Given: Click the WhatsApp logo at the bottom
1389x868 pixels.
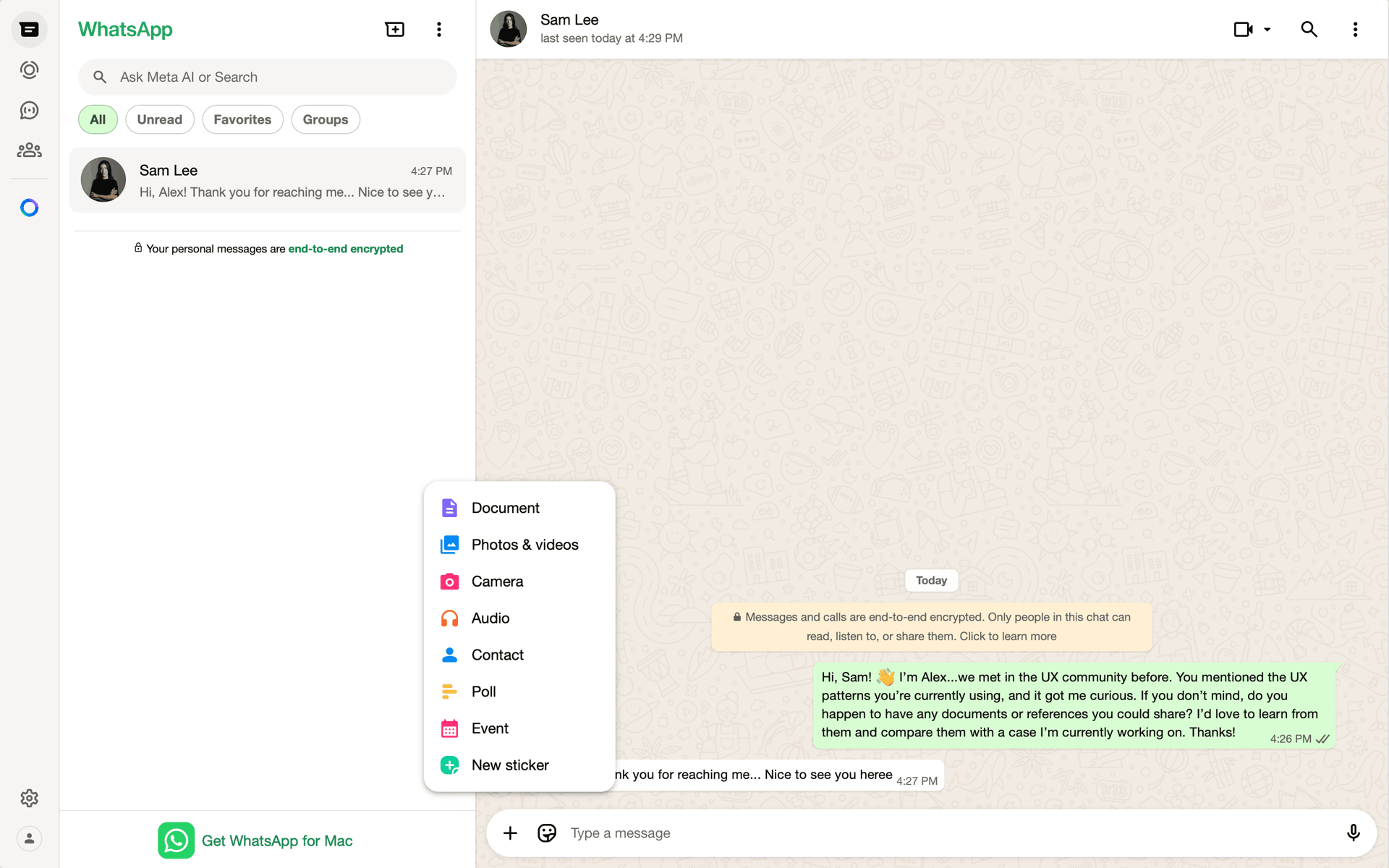Looking at the screenshot, I should [x=176, y=841].
